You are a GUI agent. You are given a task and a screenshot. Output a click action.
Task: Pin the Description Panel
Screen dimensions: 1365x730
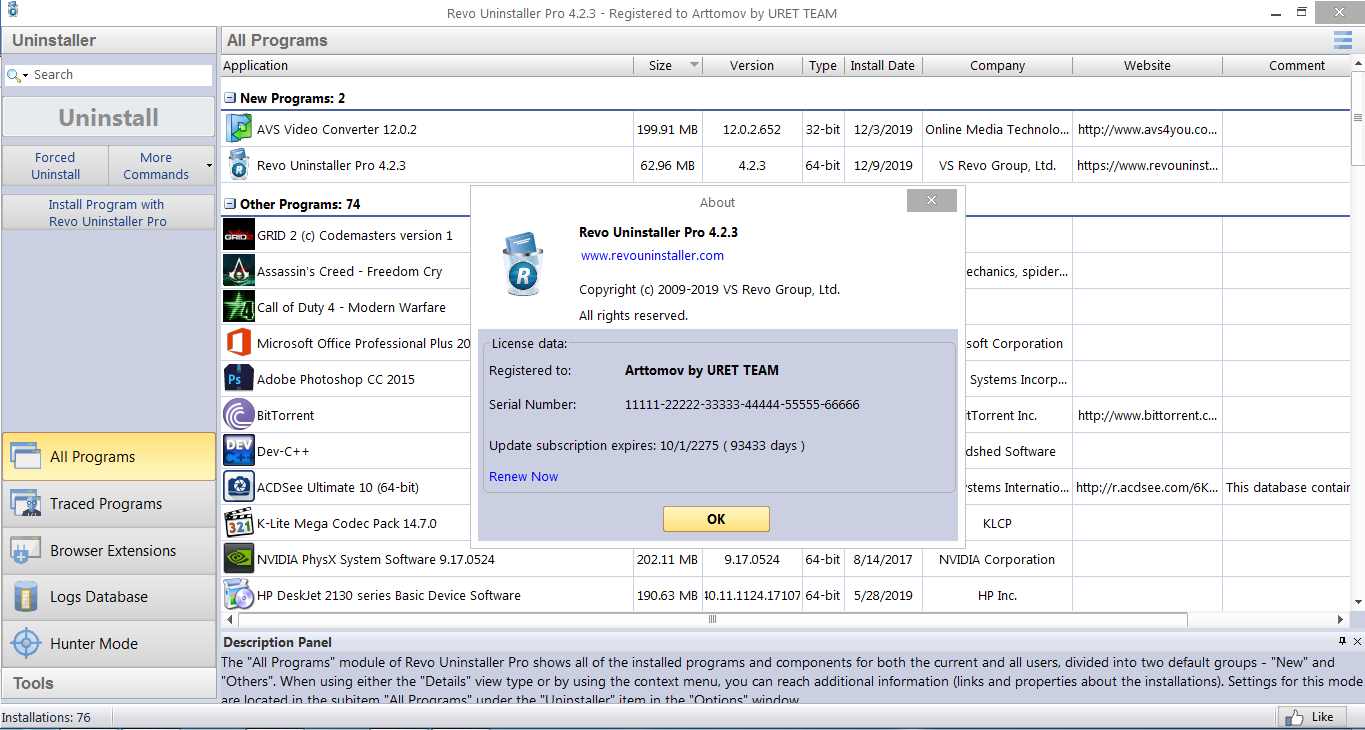(x=1342, y=641)
